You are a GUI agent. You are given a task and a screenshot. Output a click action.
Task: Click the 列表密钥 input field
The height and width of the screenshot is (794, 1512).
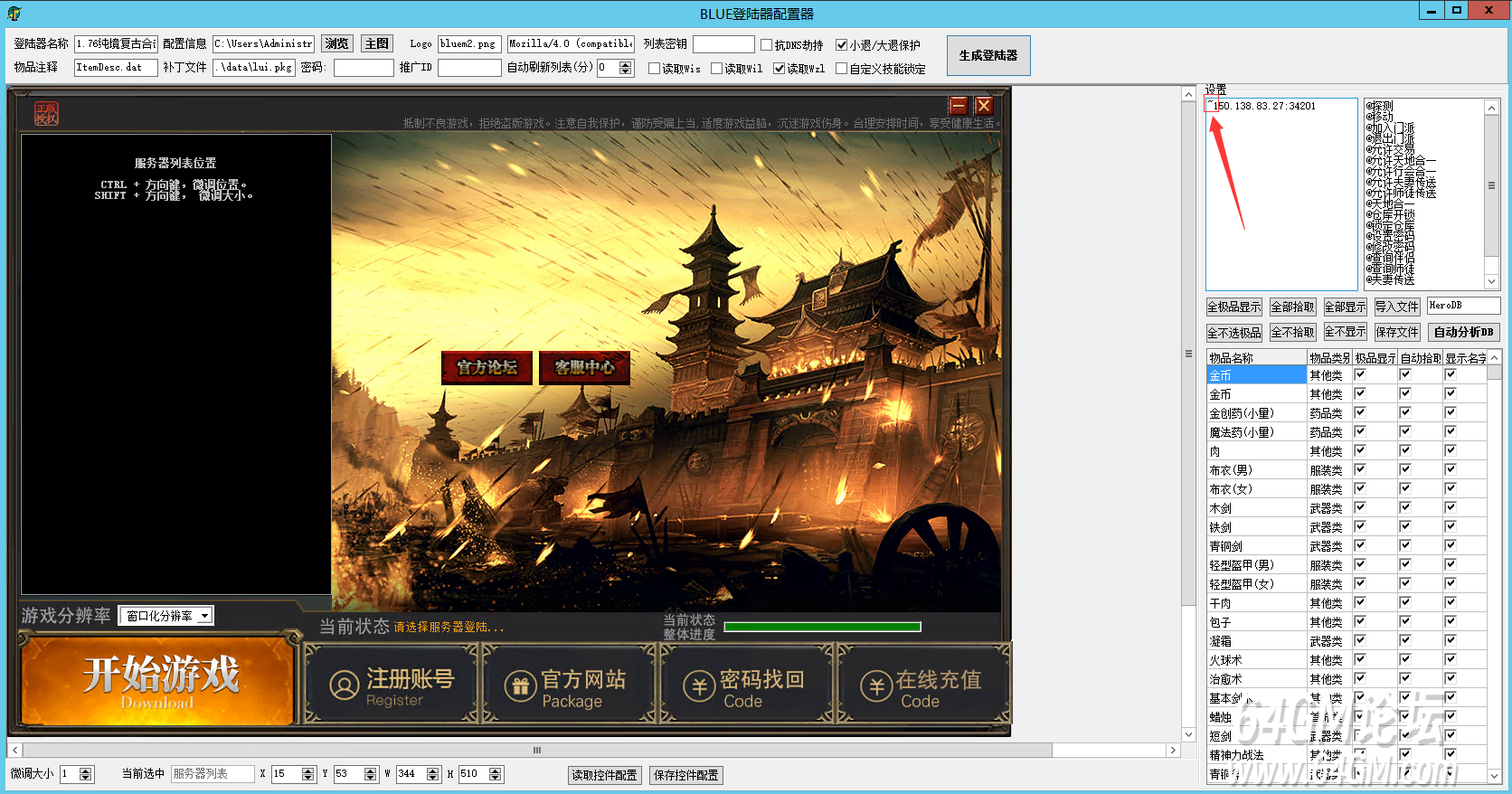point(723,44)
